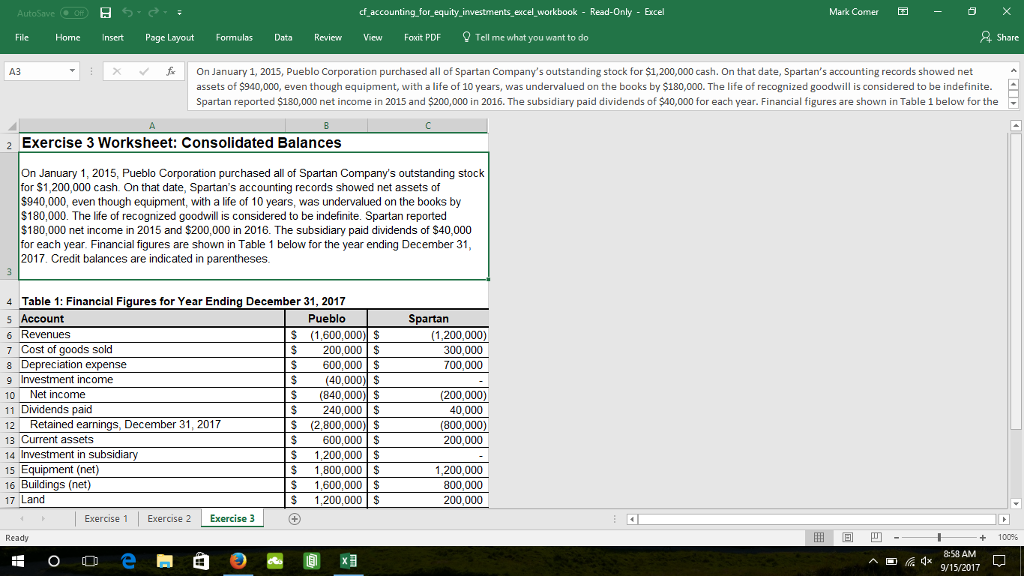Image resolution: width=1024 pixels, height=576 pixels.
Task: Click the Share button
Action: [x=1000, y=37]
